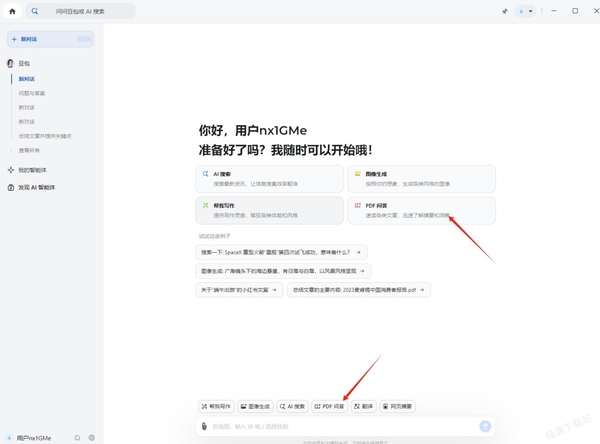Image resolution: width=600 pixels, height=444 pixels.
Task: Focus the message input field
Action: (342, 426)
